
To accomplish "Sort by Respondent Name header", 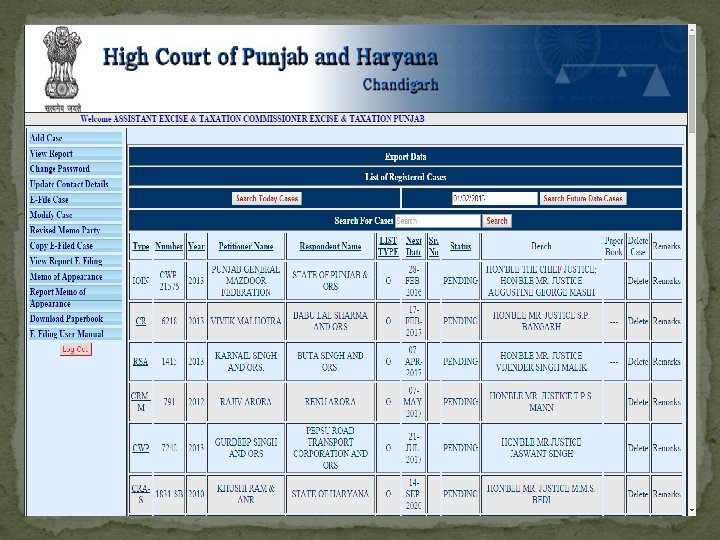I will click(x=330, y=246).
